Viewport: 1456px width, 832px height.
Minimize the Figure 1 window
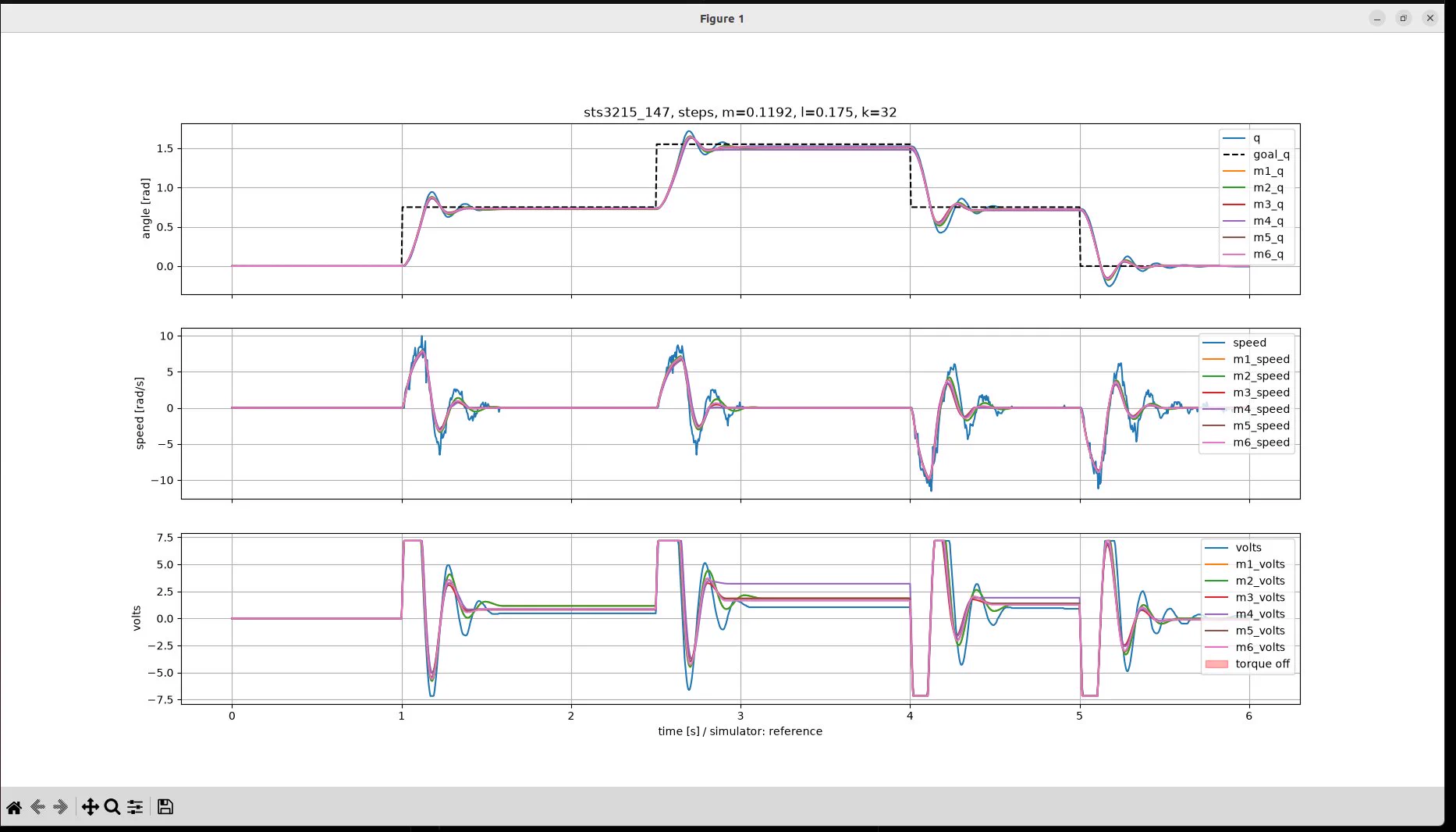1377,19
